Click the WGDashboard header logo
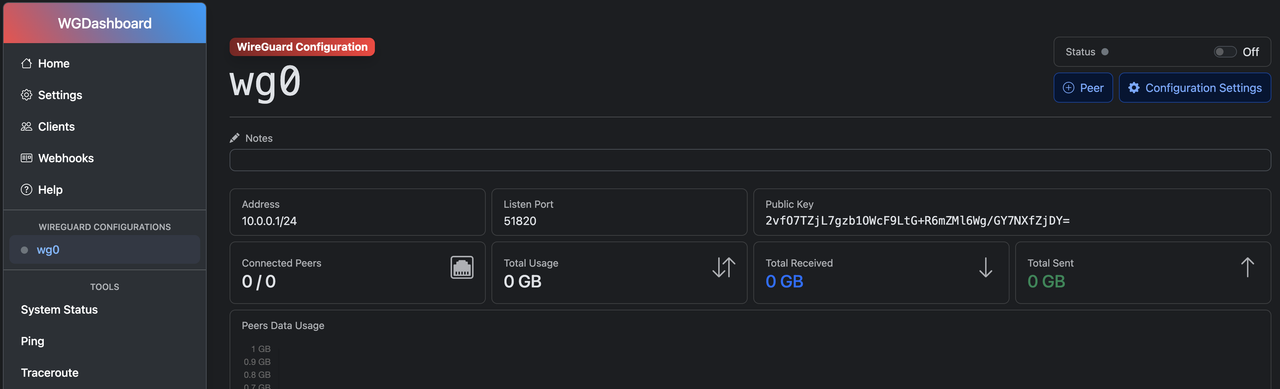1280x389 pixels. [105, 23]
